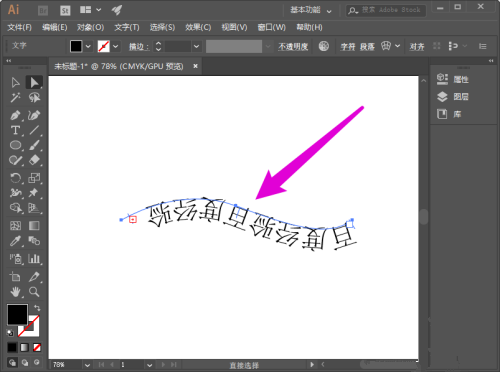The image size is (500, 372).
Task: Select the Slice tool
Action: (x=34, y=277)
